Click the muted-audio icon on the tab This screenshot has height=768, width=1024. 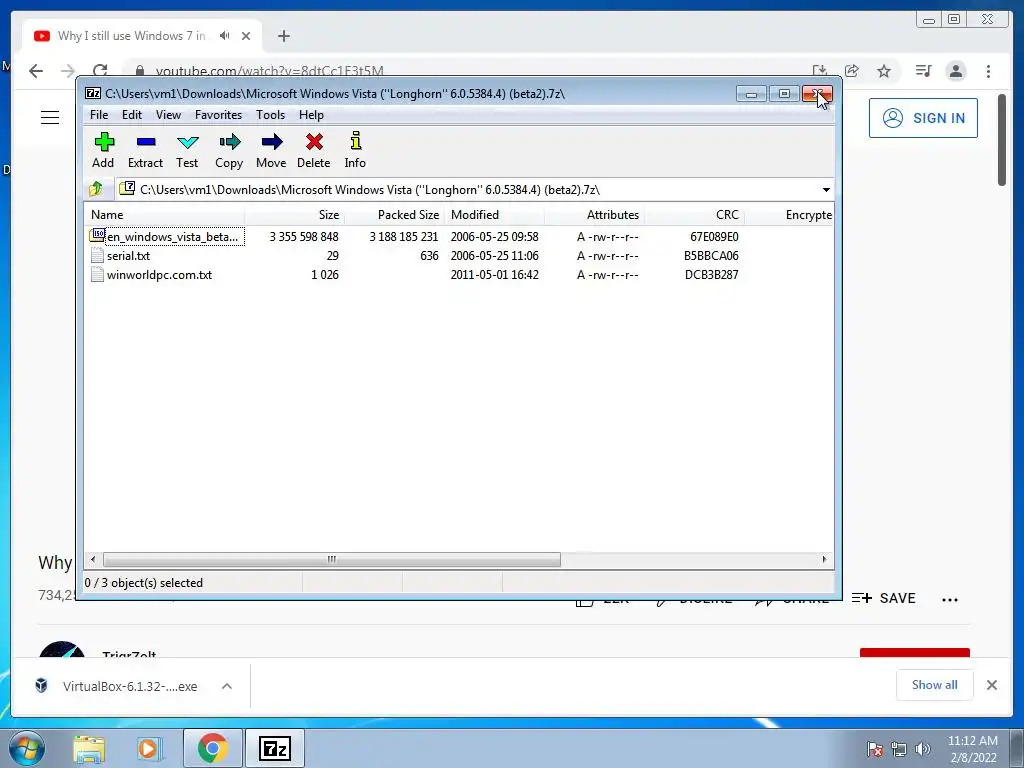[225, 36]
